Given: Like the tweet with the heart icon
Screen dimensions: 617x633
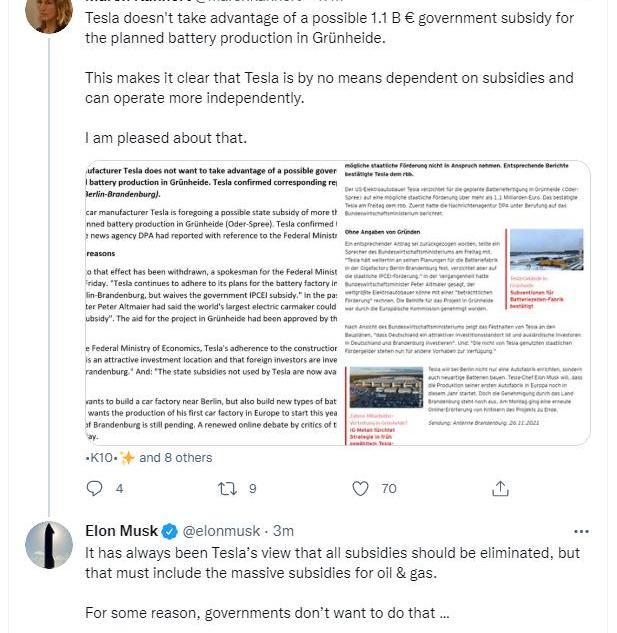Looking at the screenshot, I should click(362, 489).
